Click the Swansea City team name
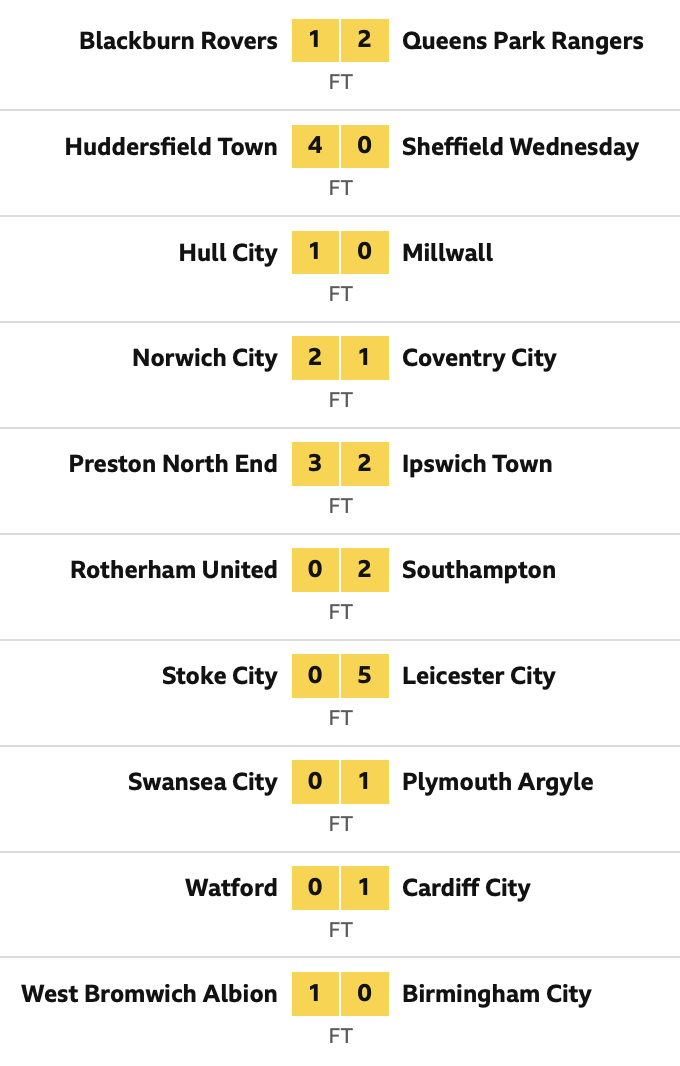This screenshot has height=1066, width=680. click(x=203, y=783)
